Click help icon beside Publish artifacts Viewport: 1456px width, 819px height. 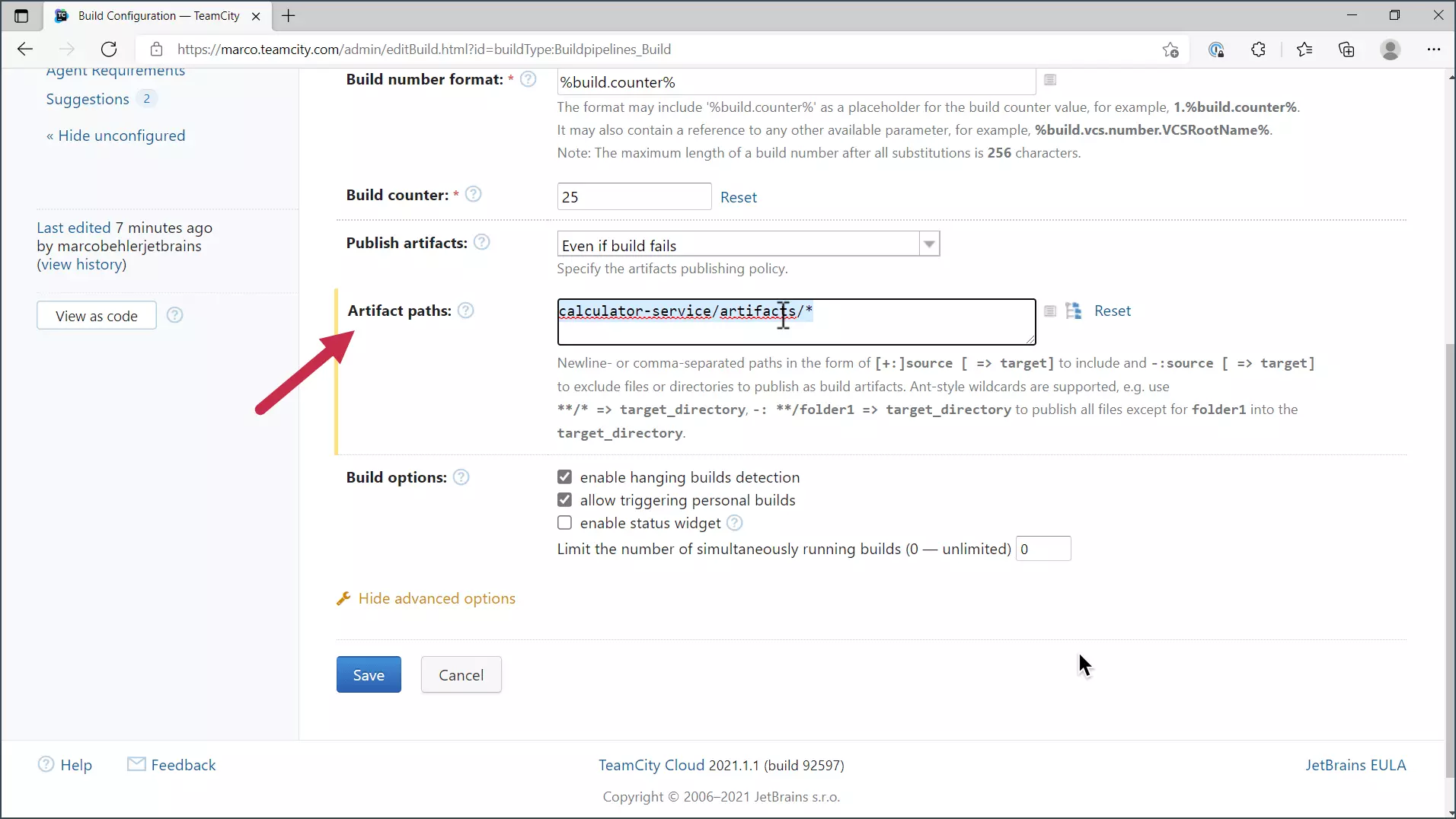[481, 242]
